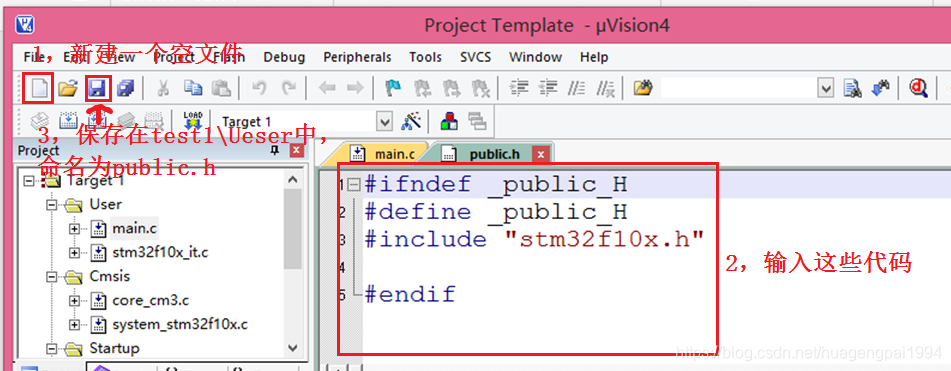This screenshot has height=371, width=951.
Task: Unindent the selected lines
Action: point(548,89)
